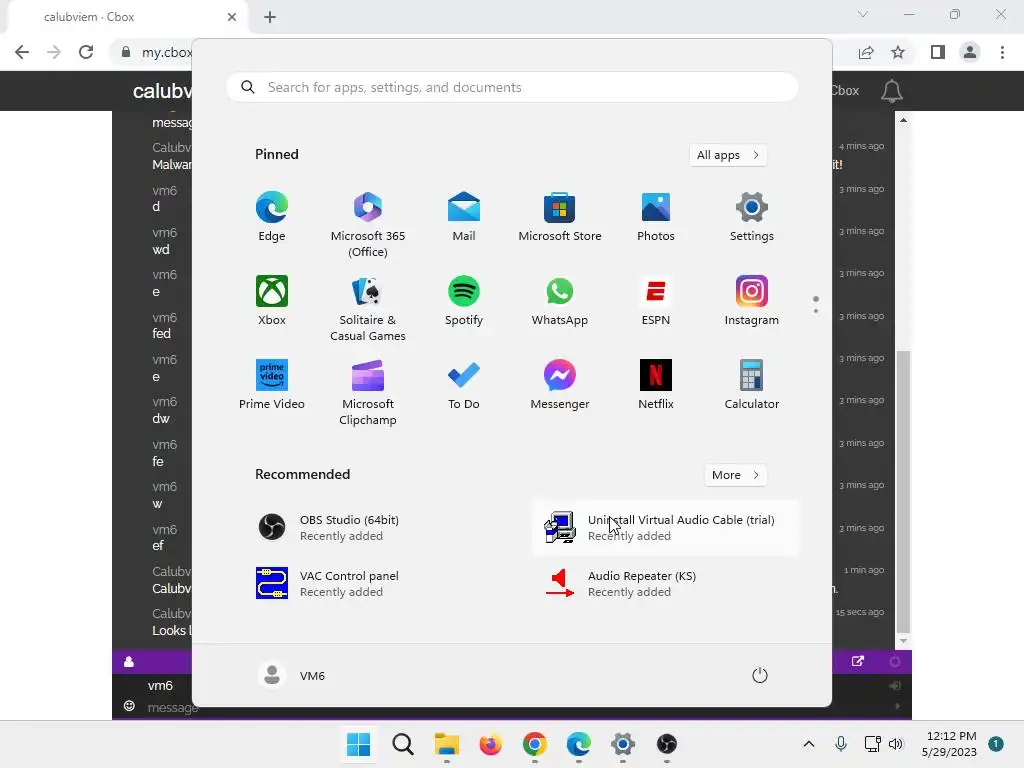Click the Windows Start button on taskbar
The height and width of the screenshot is (768, 1024).
pos(359,744)
